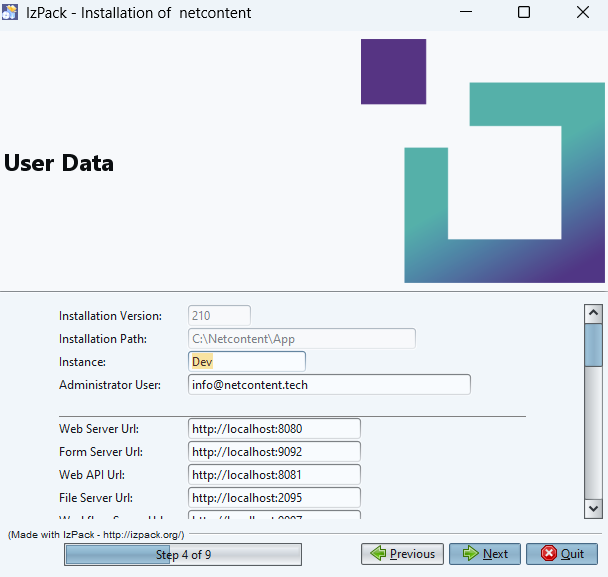The image size is (608, 577).
Task: Click the 'Instance:' label
Action: (x=82, y=362)
